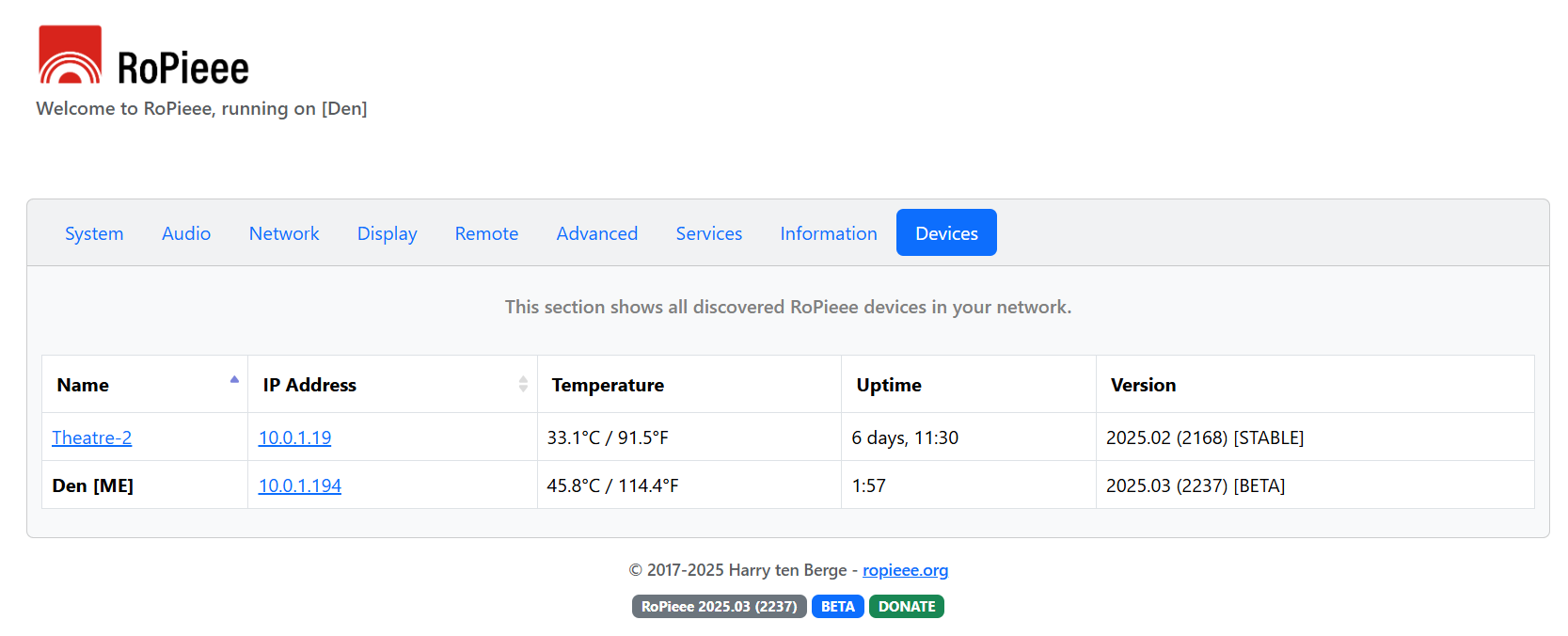Sort table by Name column arrow
The image size is (1568, 636).
[234, 379]
